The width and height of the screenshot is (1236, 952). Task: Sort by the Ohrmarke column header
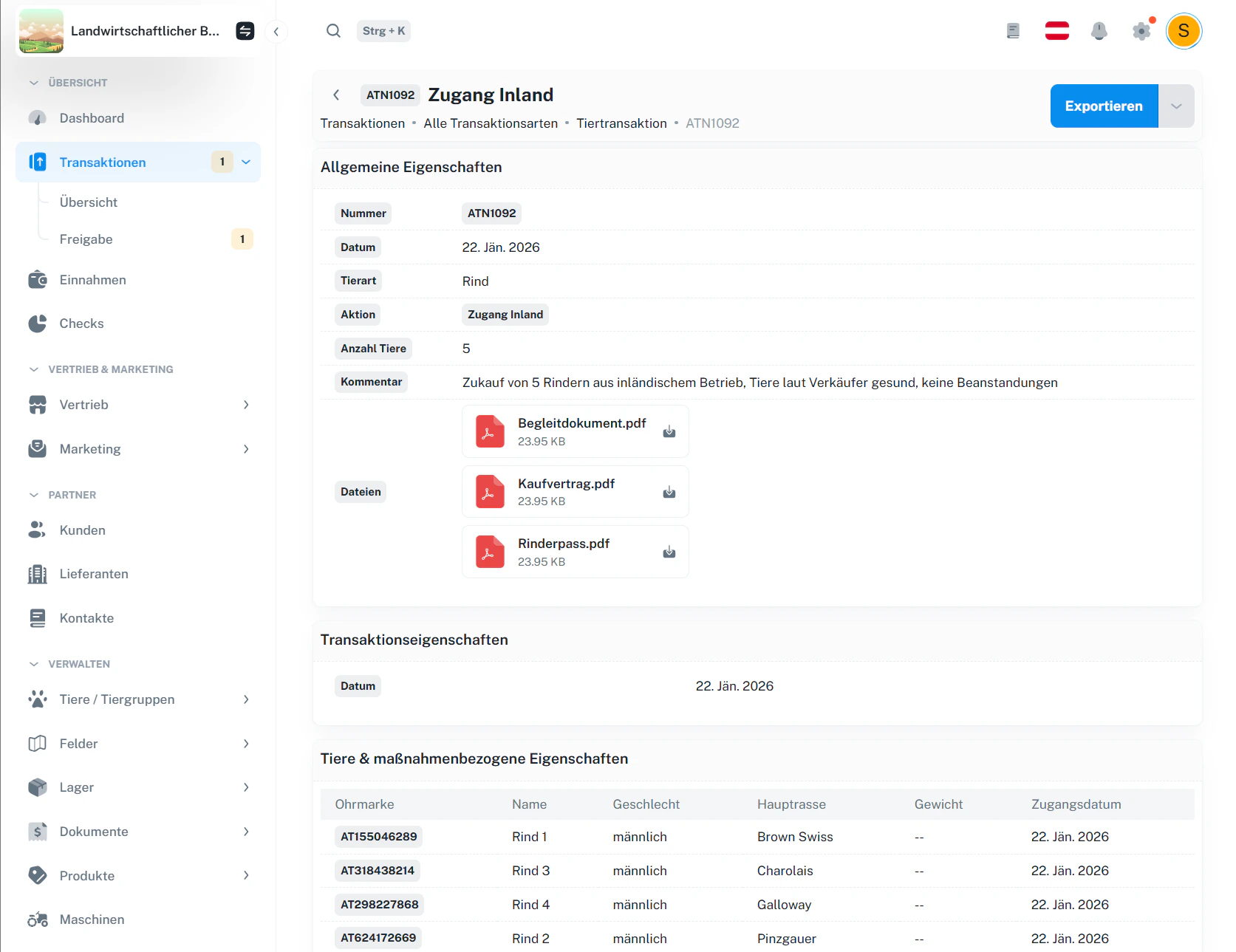(x=364, y=804)
